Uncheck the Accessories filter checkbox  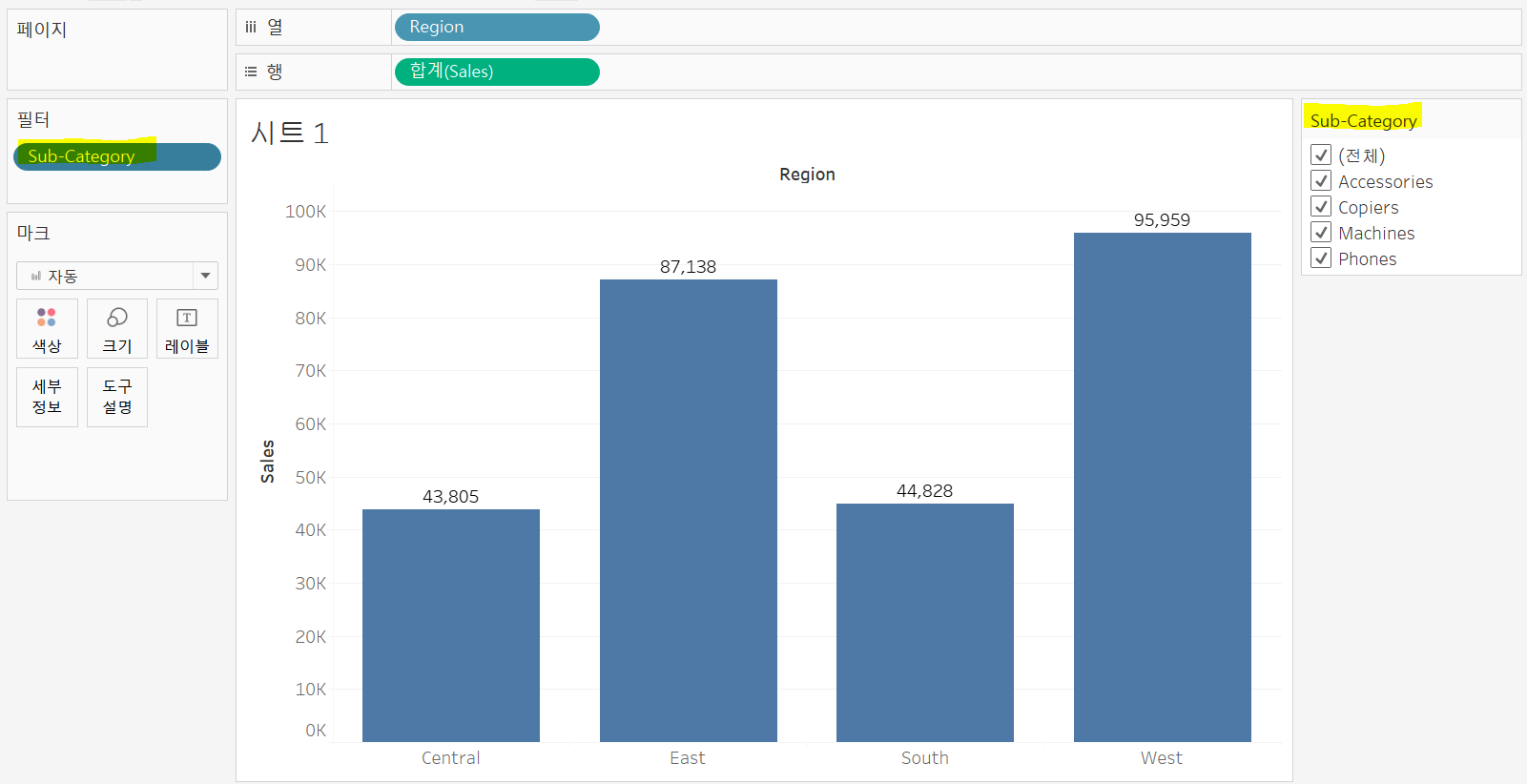(x=1321, y=180)
